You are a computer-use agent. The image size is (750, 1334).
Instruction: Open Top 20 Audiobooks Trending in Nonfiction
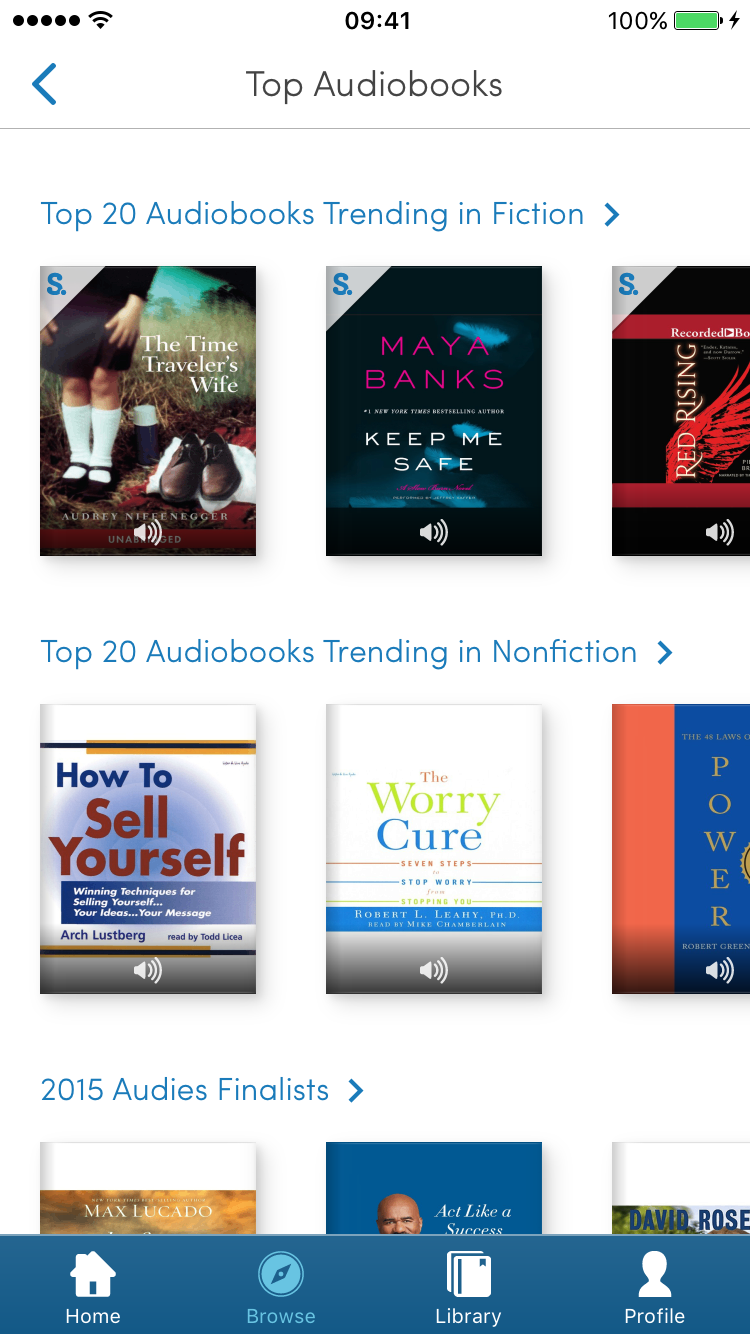click(x=339, y=652)
